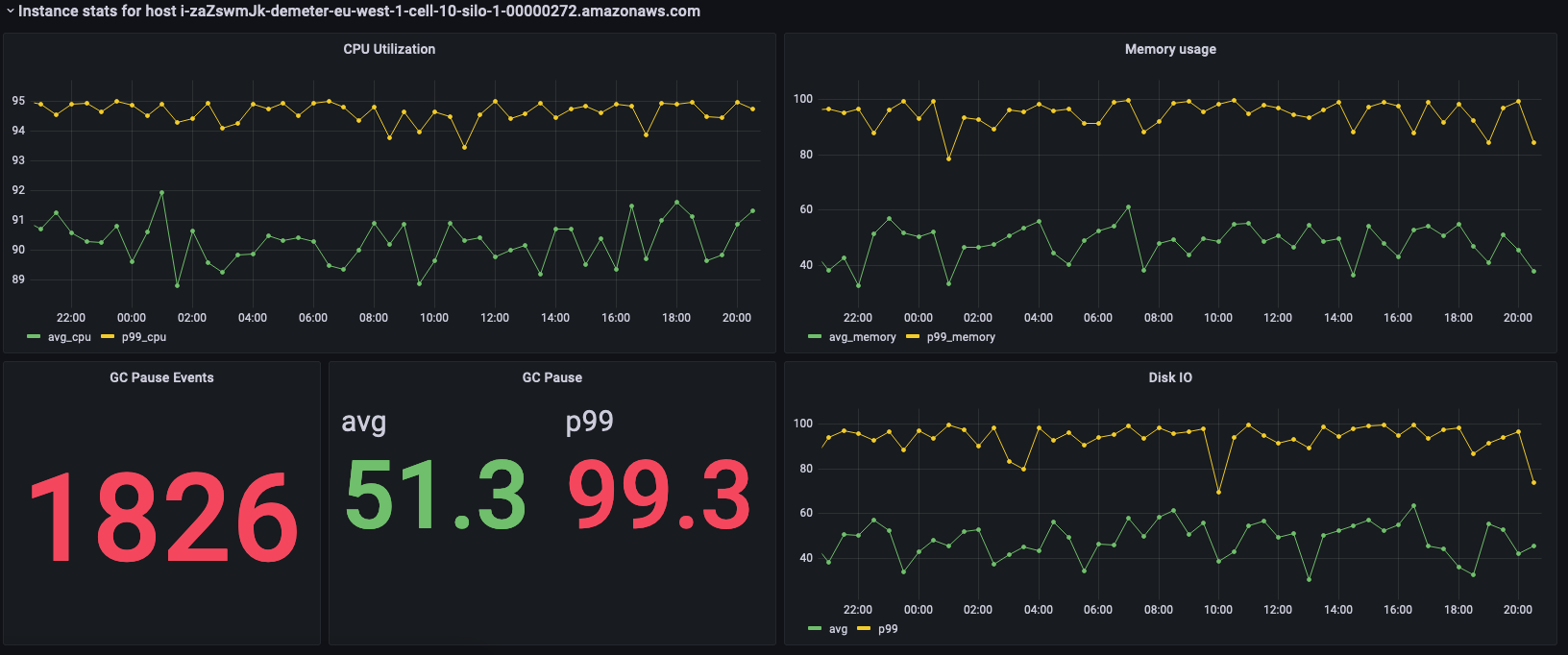Click the green avg_cpu legend color marker
This screenshot has width=1568, height=655.
click(x=35, y=337)
